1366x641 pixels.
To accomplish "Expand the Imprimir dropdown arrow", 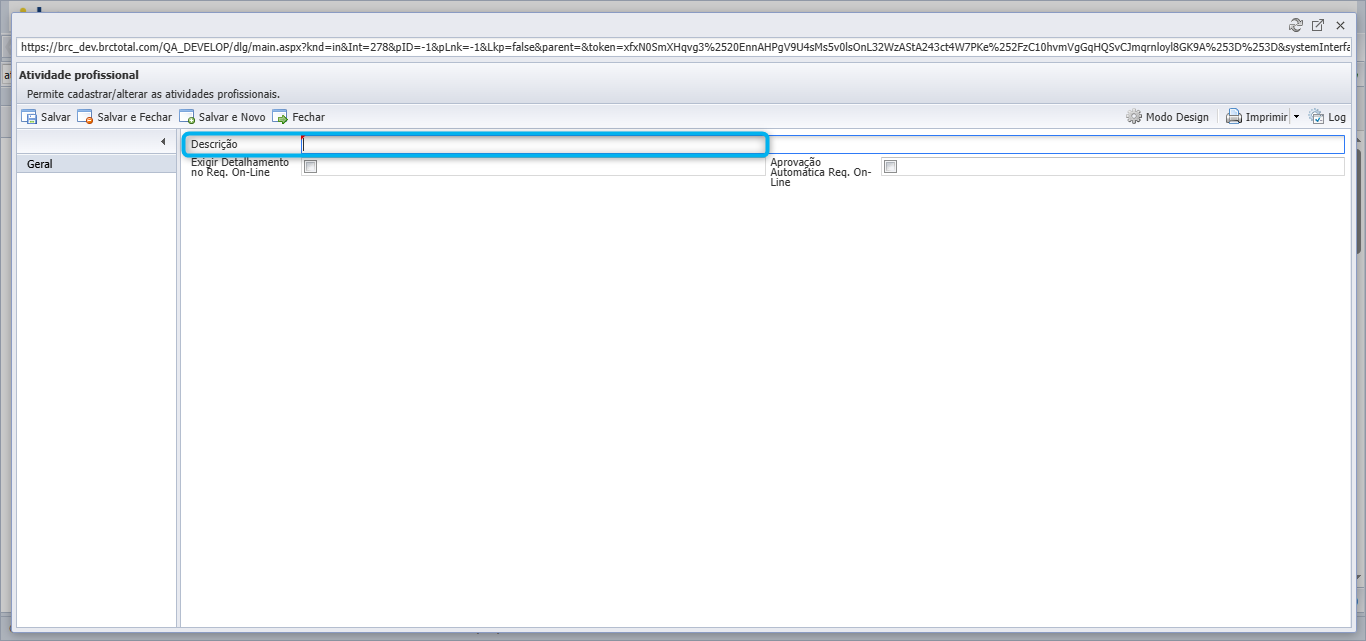I will click(x=1296, y=117).
